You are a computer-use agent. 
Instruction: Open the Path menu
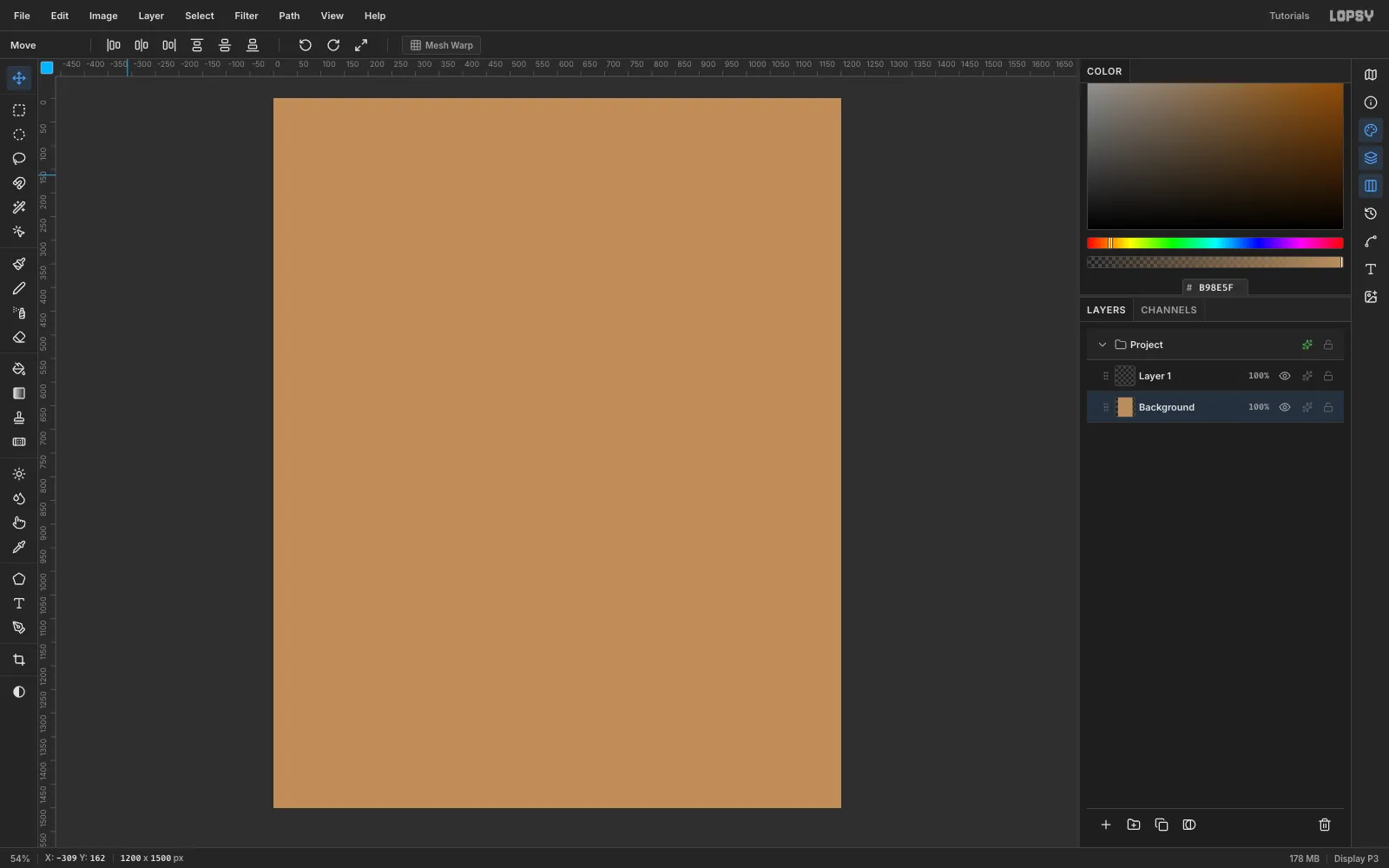[289, 16]
